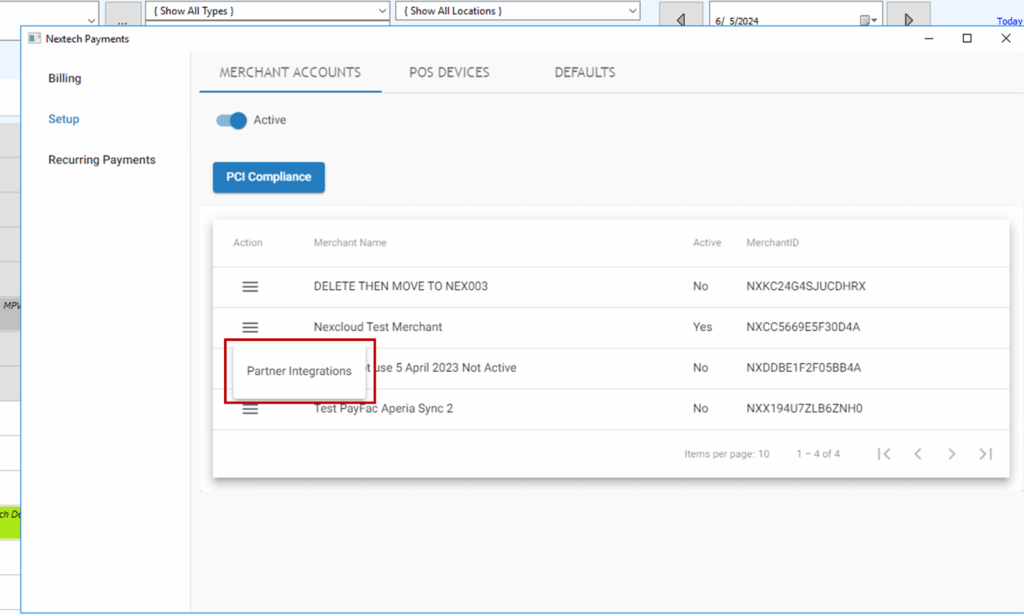Open action menu for DELETE THEN MOVE TO NEX003
1024x616 pixels.
(250, 287)
